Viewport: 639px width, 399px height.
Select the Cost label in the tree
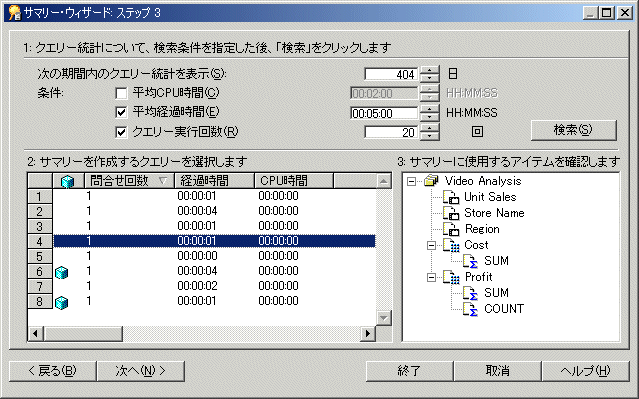point(476,245)
